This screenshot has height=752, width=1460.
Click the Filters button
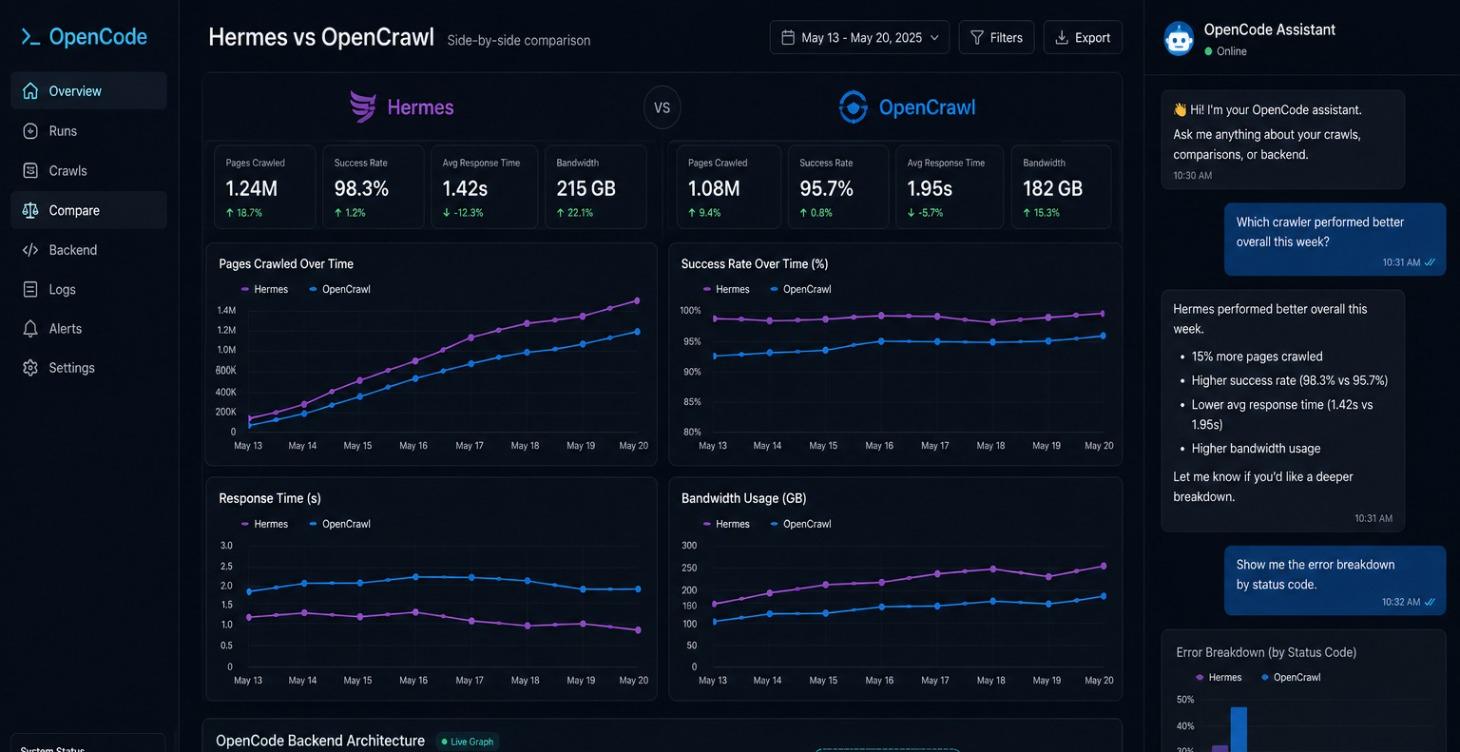996,37
